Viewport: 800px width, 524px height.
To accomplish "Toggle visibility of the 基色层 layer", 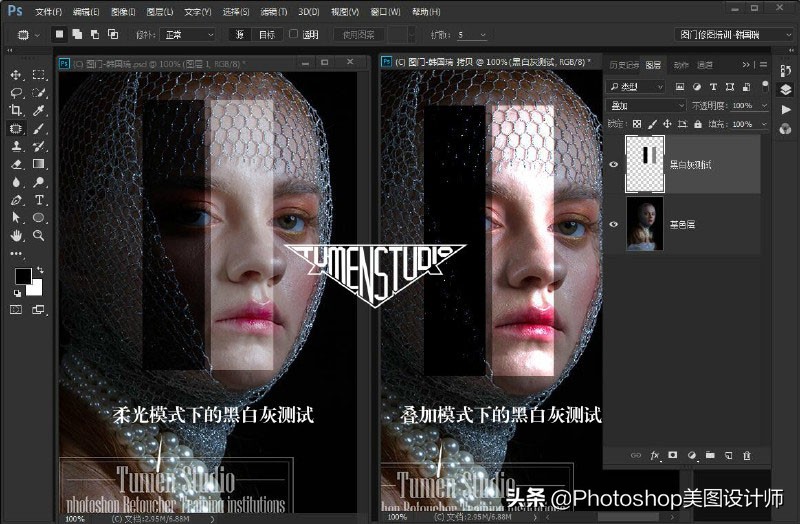I will coord(613,224).
